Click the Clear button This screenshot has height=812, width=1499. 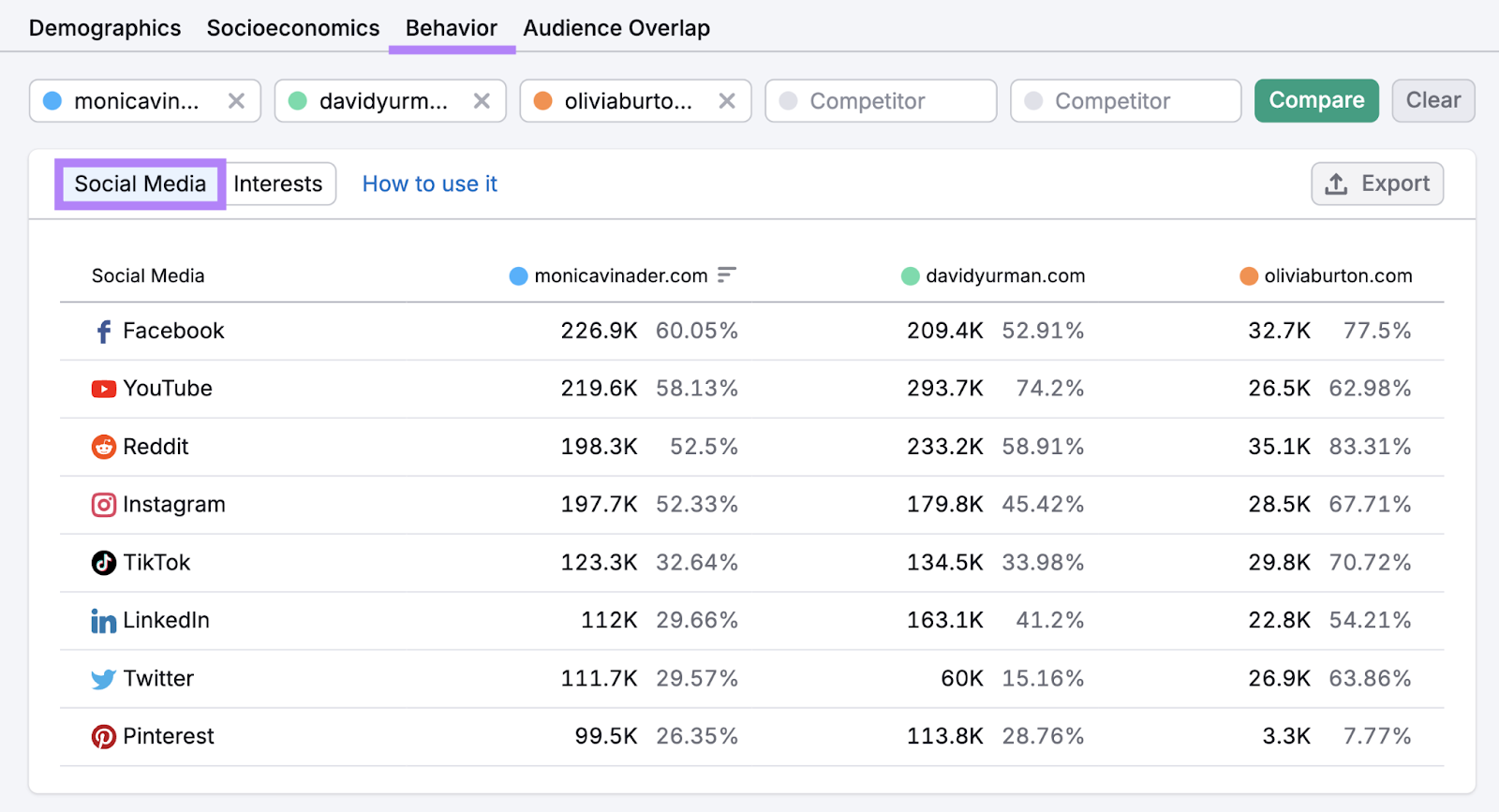point(1433,100)
